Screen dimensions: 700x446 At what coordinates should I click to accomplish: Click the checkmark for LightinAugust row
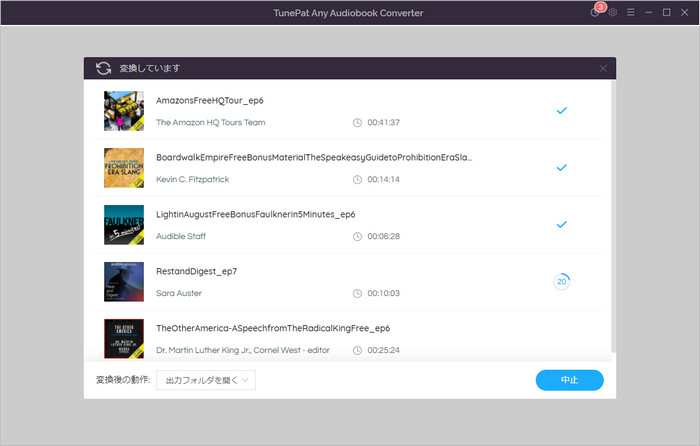tap(562, 224)
